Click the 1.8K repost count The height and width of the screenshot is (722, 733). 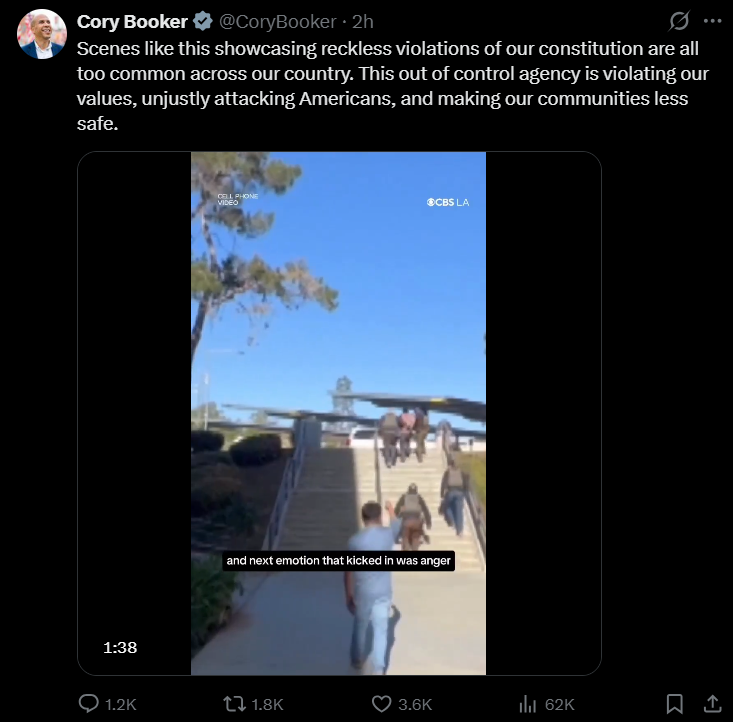267,704
